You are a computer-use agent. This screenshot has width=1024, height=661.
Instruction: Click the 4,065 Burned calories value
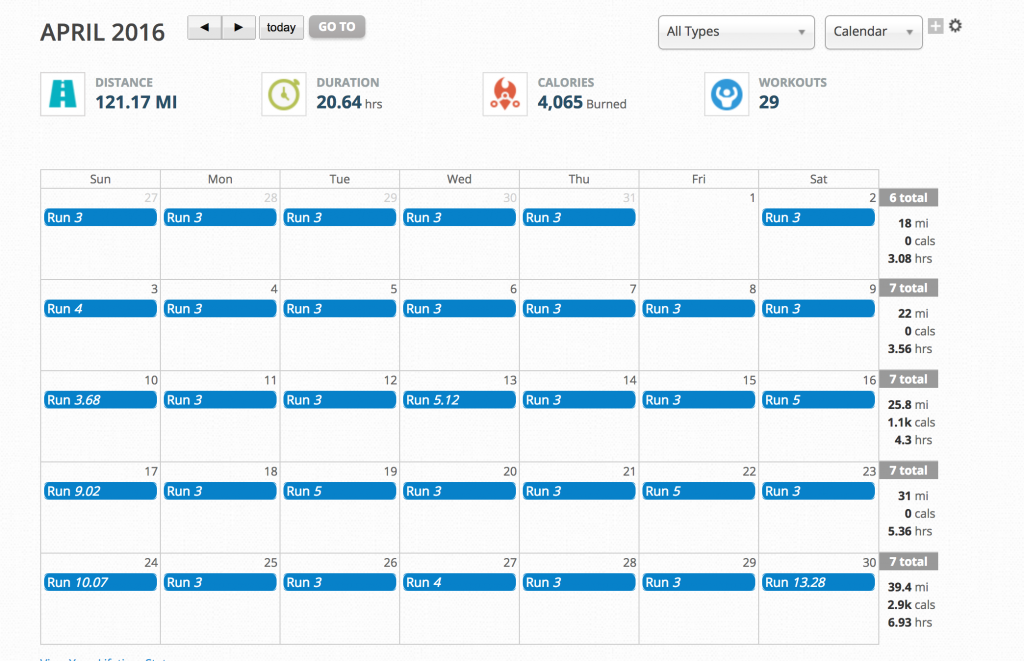click(x=582, y=103)
